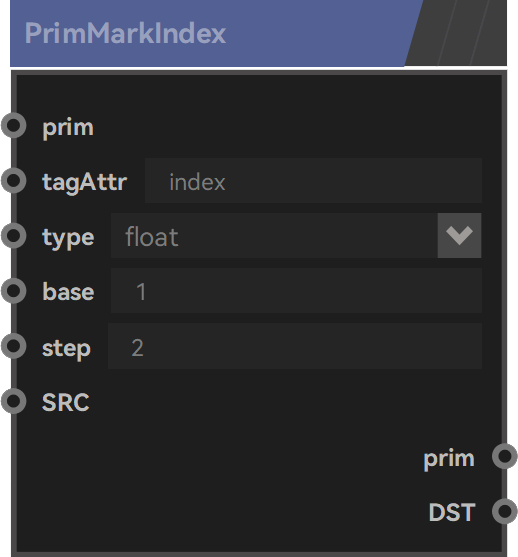Click the output prim text label
Screen dimensions: 518x557
pos(449,459)
